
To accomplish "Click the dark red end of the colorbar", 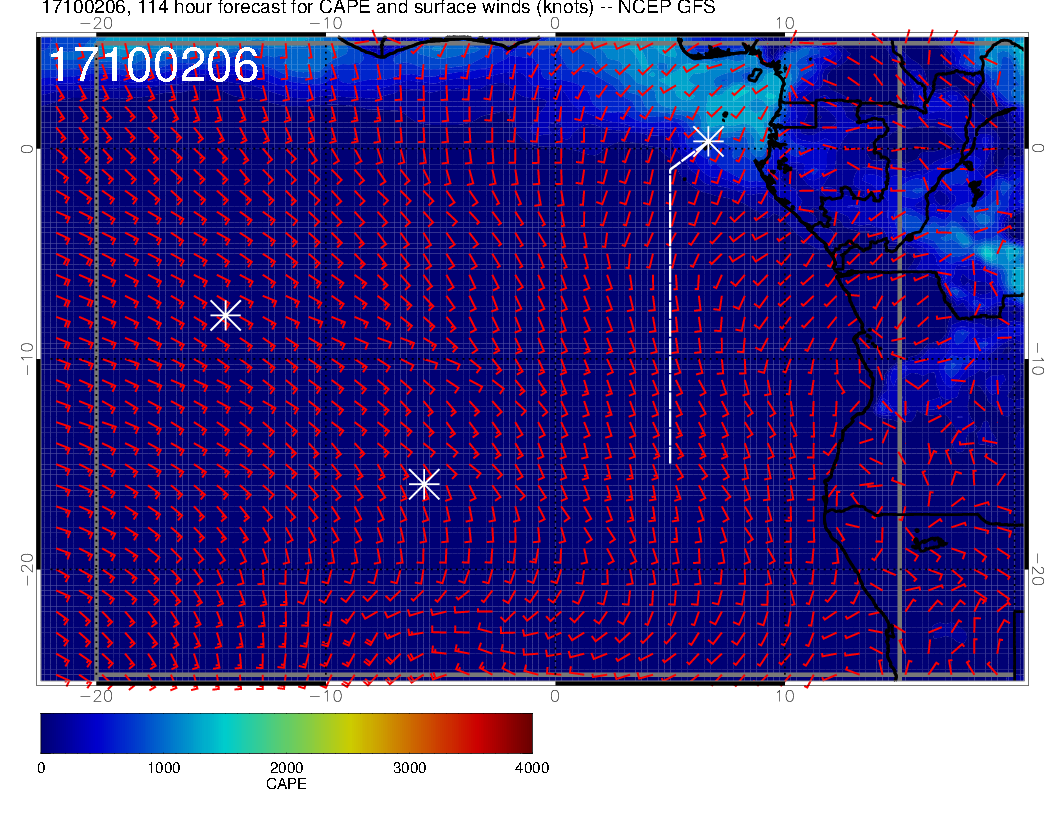I will coord(523,732).
